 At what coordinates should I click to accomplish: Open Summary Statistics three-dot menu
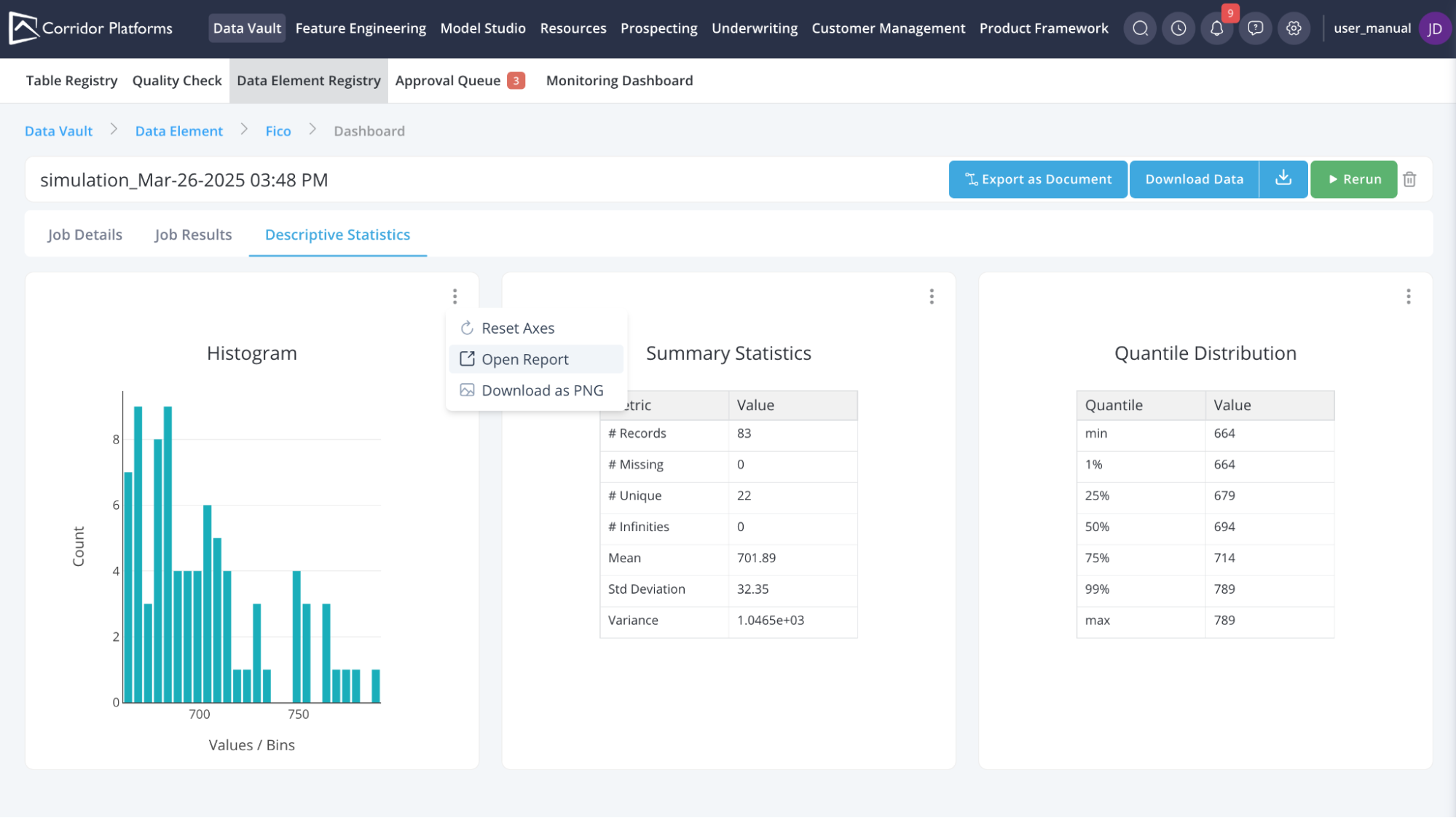932,296
